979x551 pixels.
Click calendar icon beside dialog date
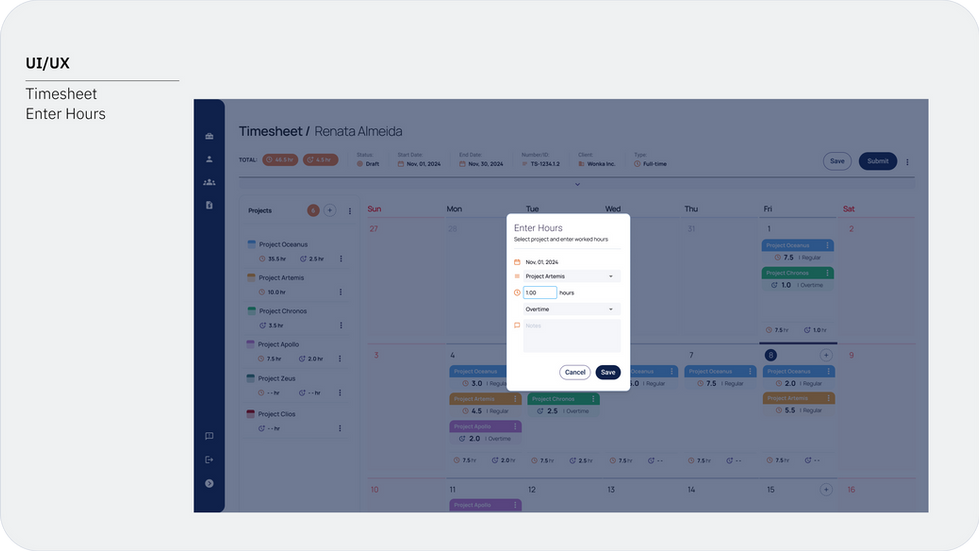coord(517,262)
